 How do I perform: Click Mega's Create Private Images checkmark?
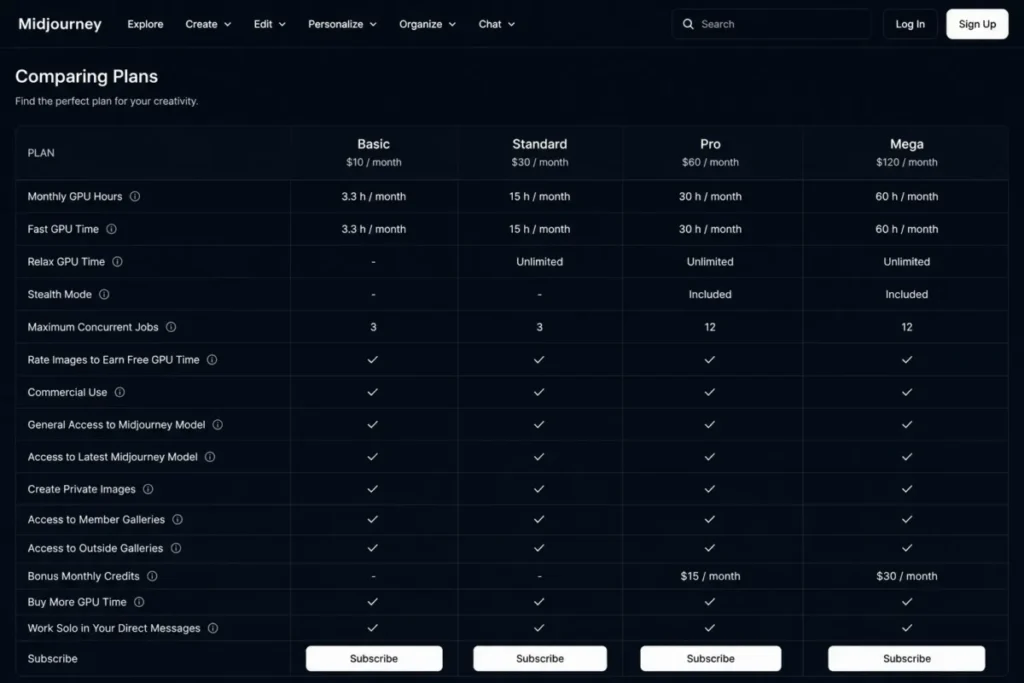click(x=906, y=489)
